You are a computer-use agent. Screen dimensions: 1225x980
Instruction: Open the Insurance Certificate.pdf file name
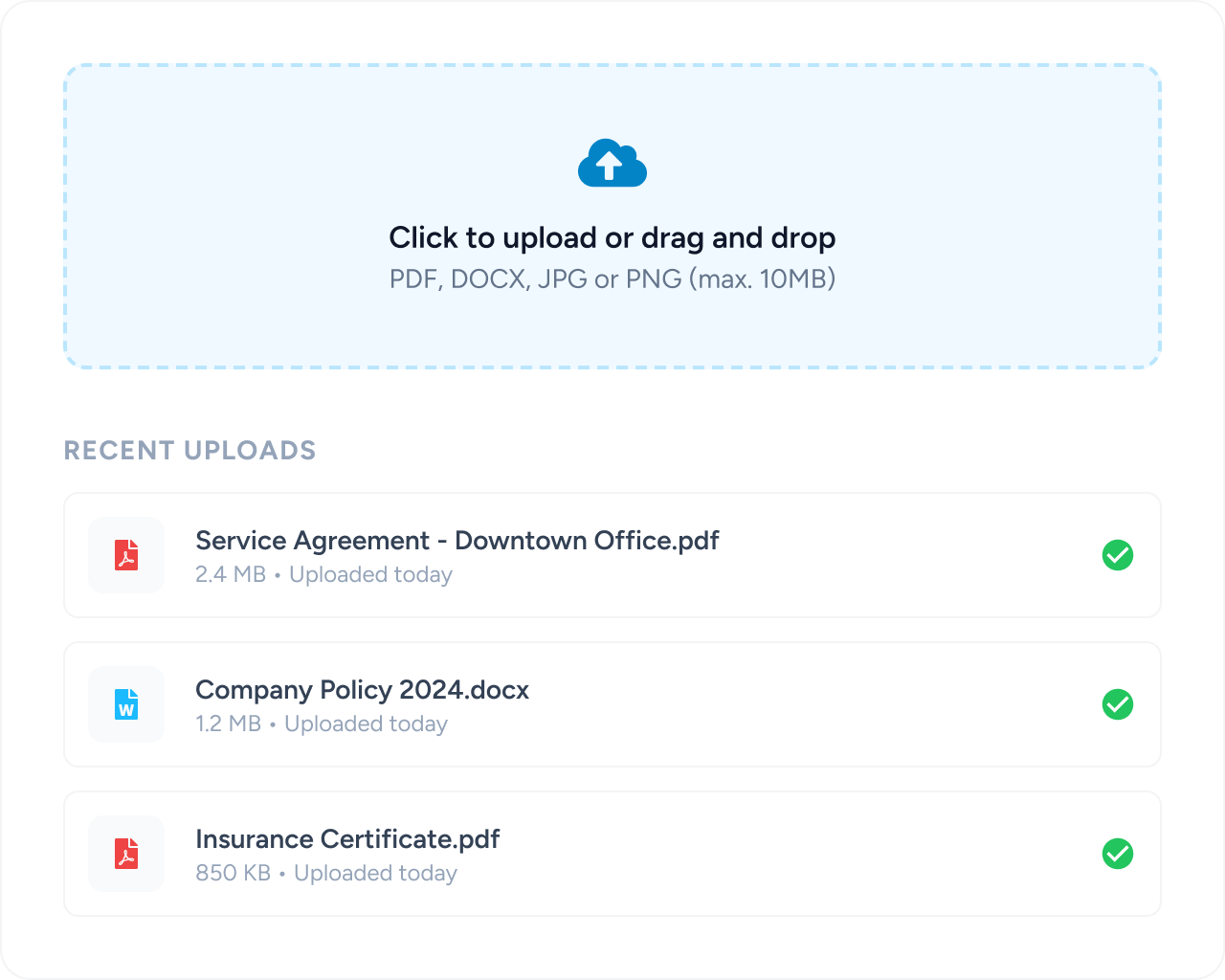347,839
